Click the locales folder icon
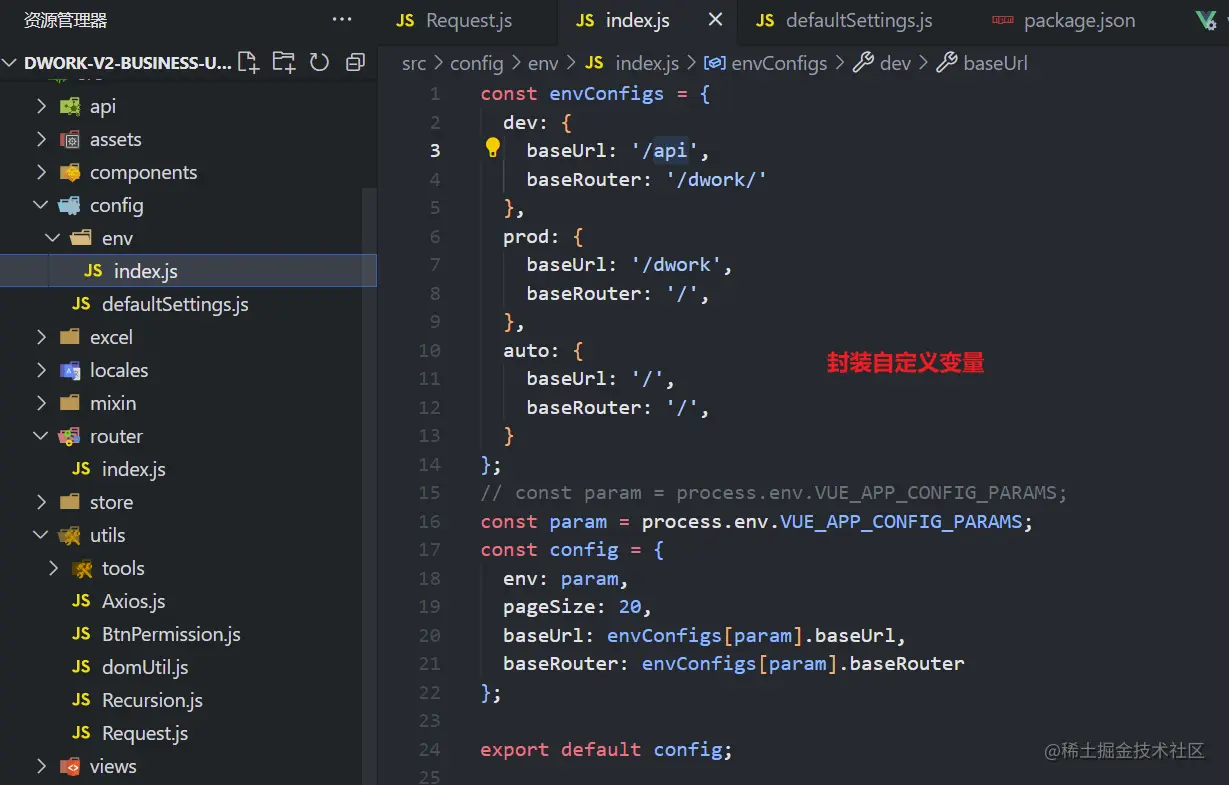Viewport: 1229px width, 785px height. (70, 370)
